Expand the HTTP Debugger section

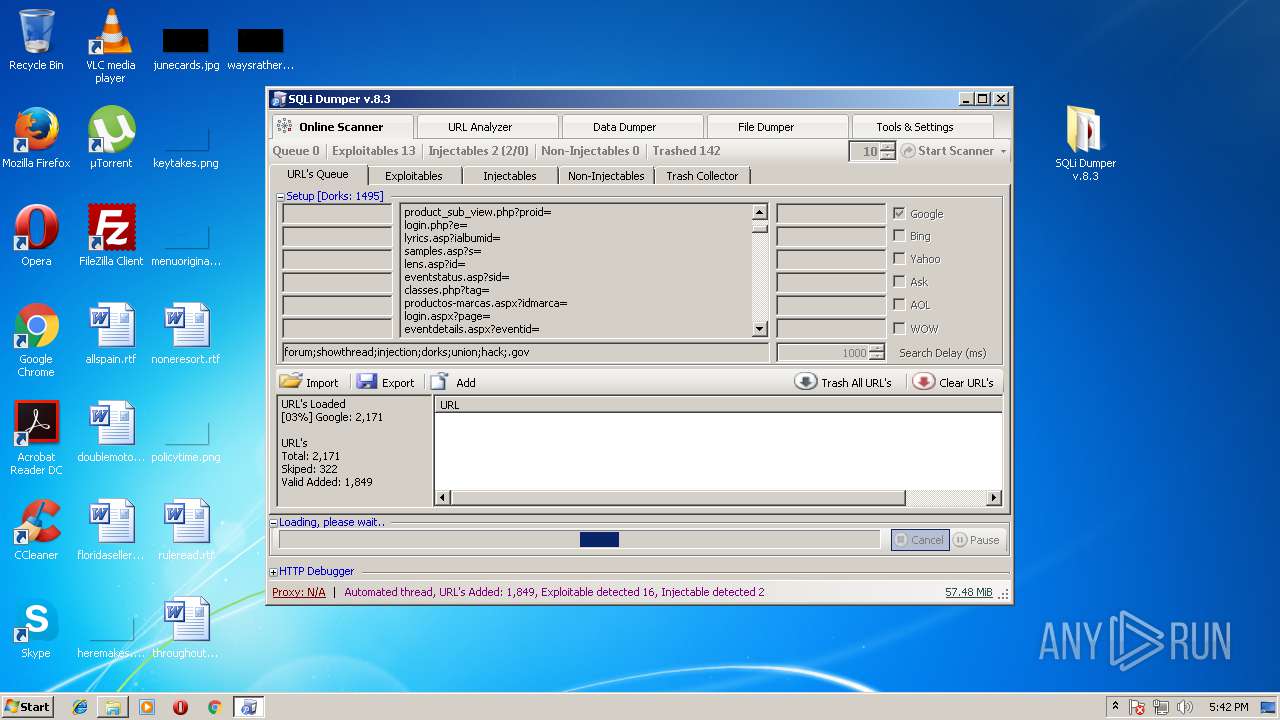click(274, 572)
